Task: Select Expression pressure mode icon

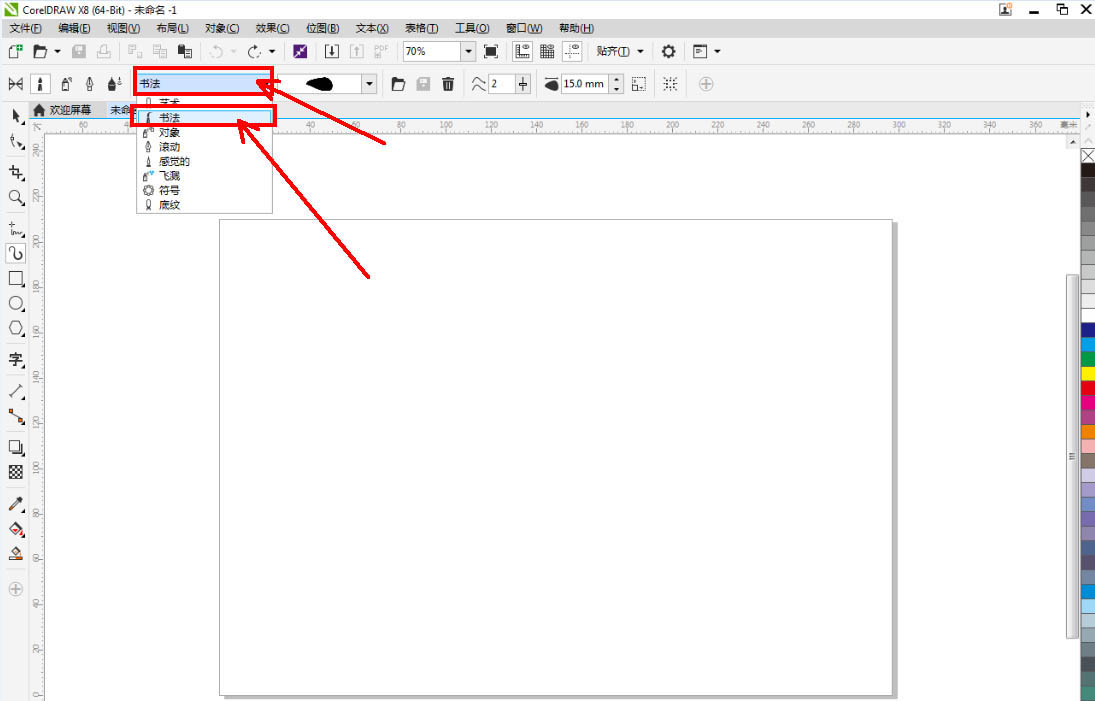Action: [x=115, y=84]
